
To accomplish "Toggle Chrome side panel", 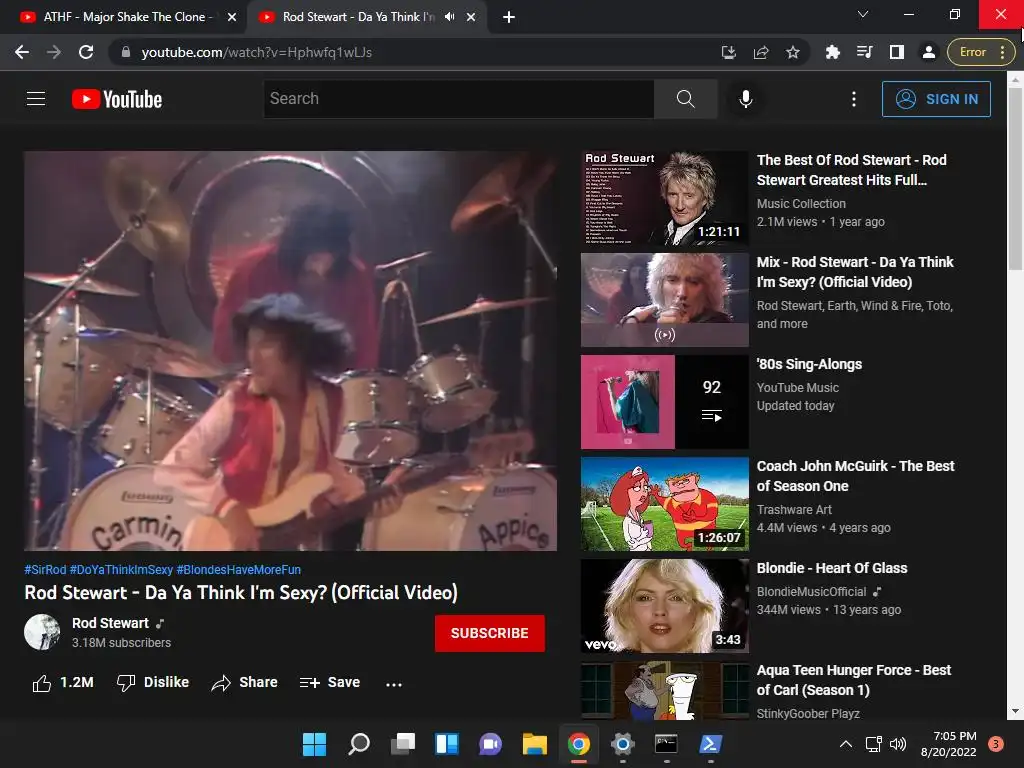I will click(x=897, y=52).
